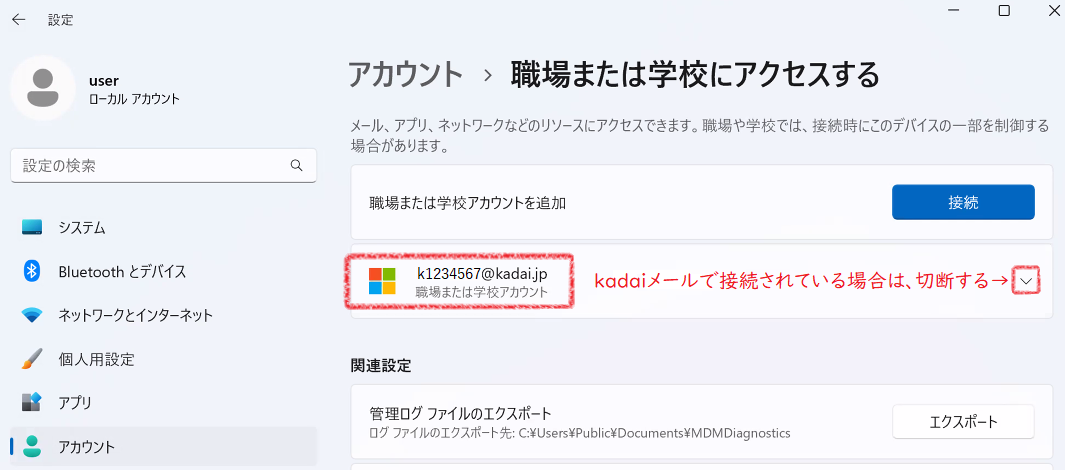Click the アカウント person icon
1065x470 pixels.
click(x=32, y=446)
